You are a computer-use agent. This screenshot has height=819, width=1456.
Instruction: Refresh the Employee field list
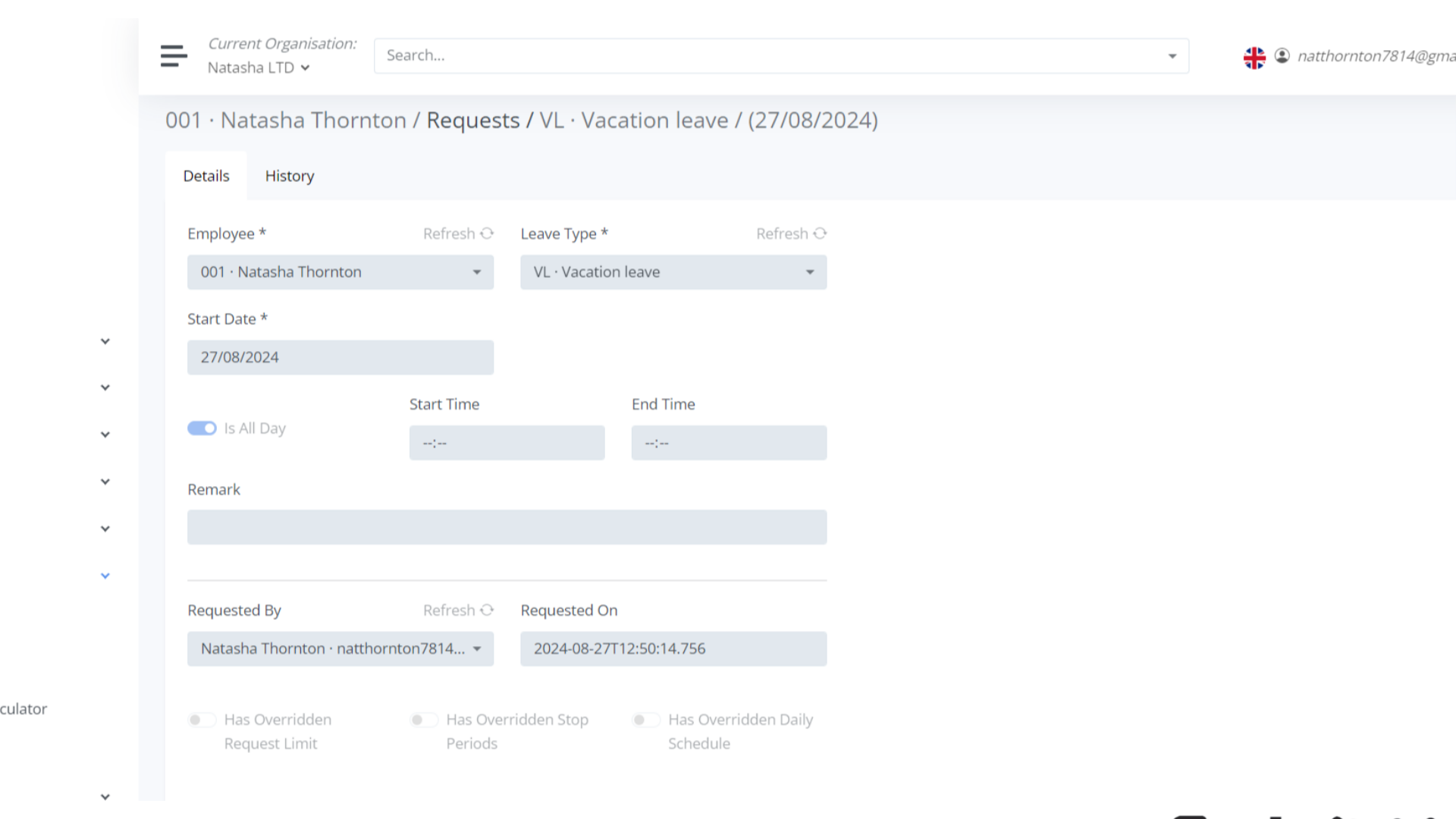(458, 234)
